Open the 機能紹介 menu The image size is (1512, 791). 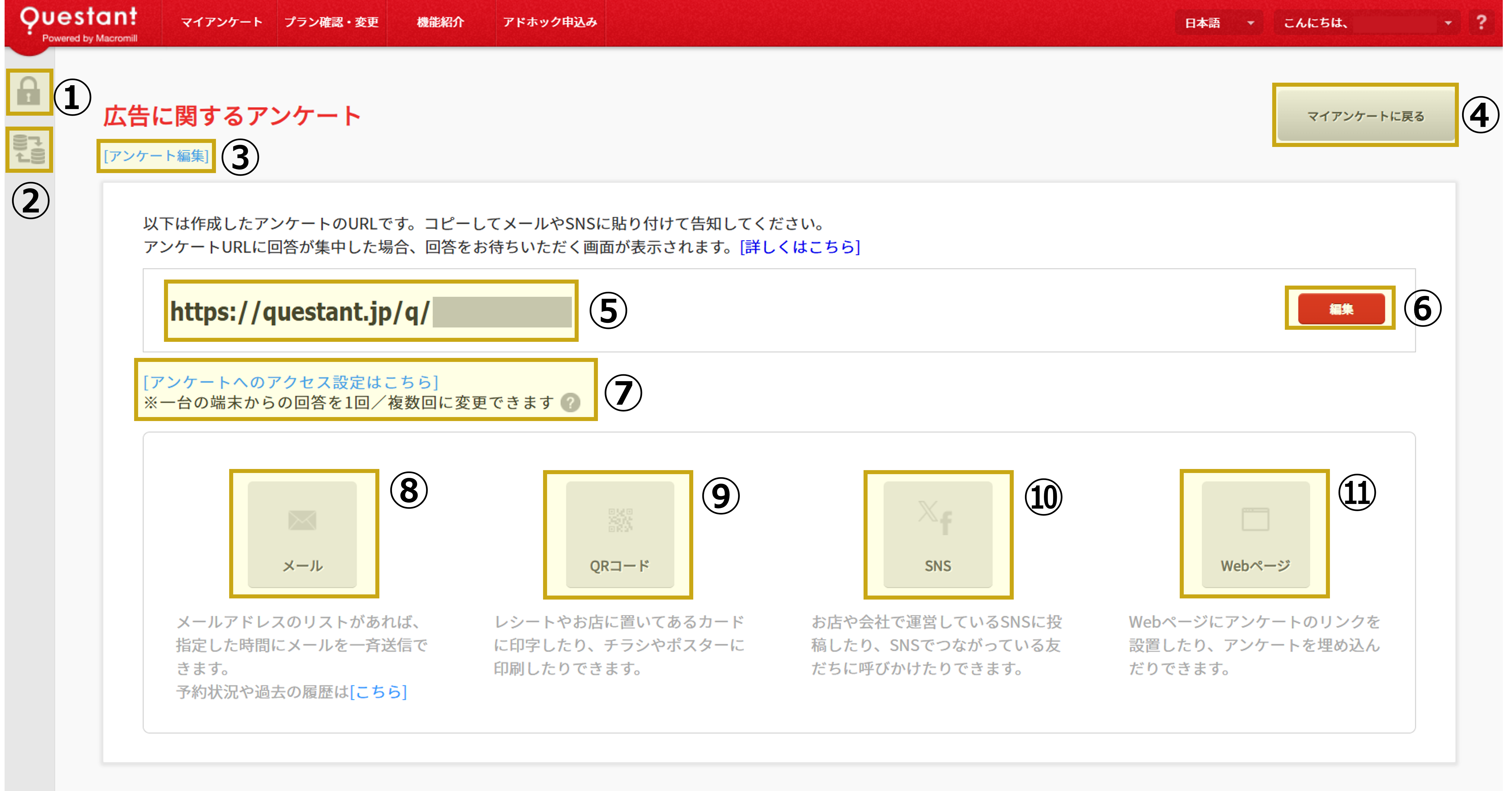pos(441,22)
